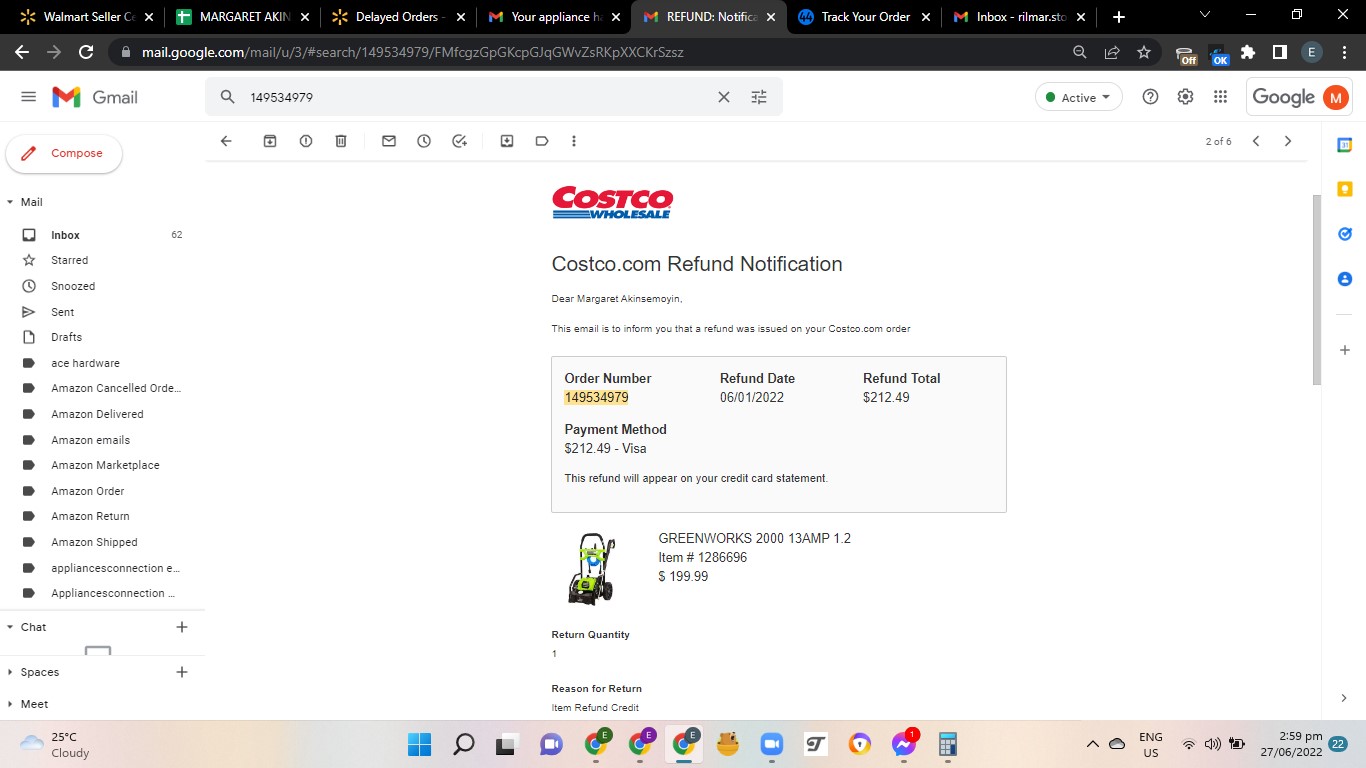This screenshot has width=1366, height=768.
Task: Mark email as unread envelope icon
Action: pyautogui.click(x=389, y=141)
